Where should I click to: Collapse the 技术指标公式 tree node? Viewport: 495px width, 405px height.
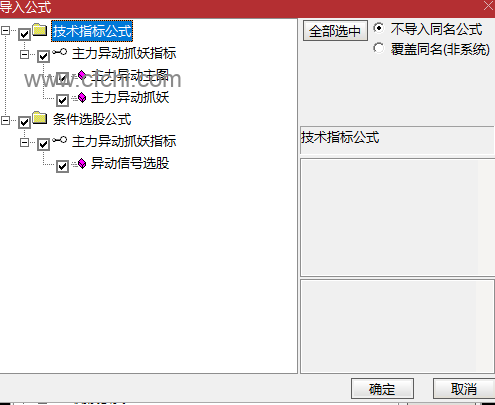[5, 31]
